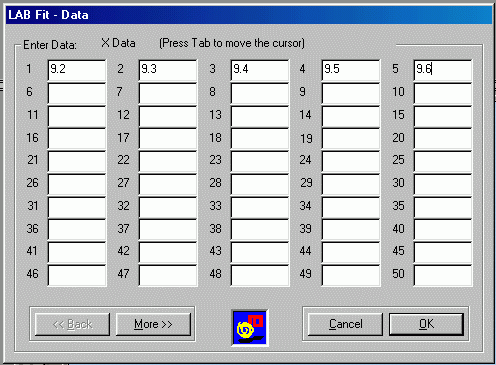This screenshot has height=365, width=496.
Task: Select empty data field number 41
Action: pyautogui.click(x=77, y=252)
